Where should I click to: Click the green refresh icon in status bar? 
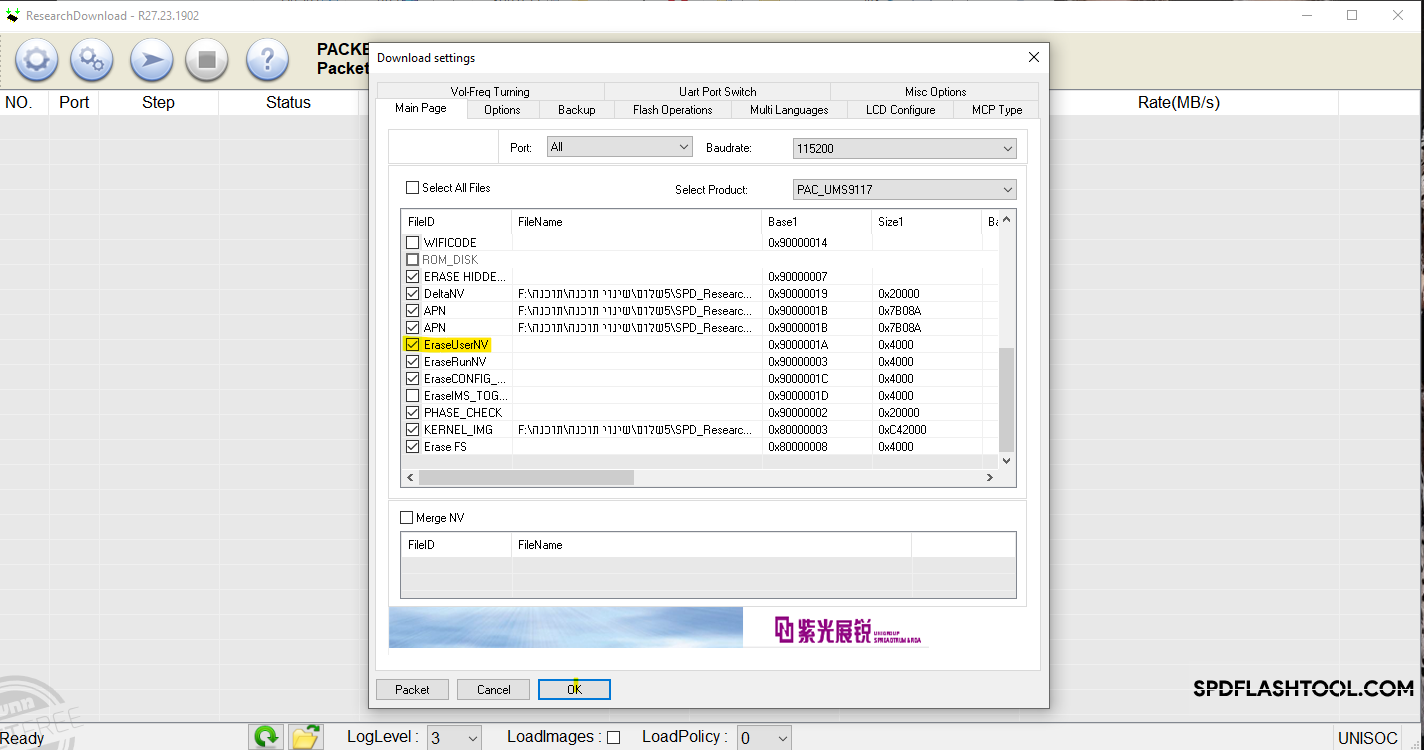(266, 738)
